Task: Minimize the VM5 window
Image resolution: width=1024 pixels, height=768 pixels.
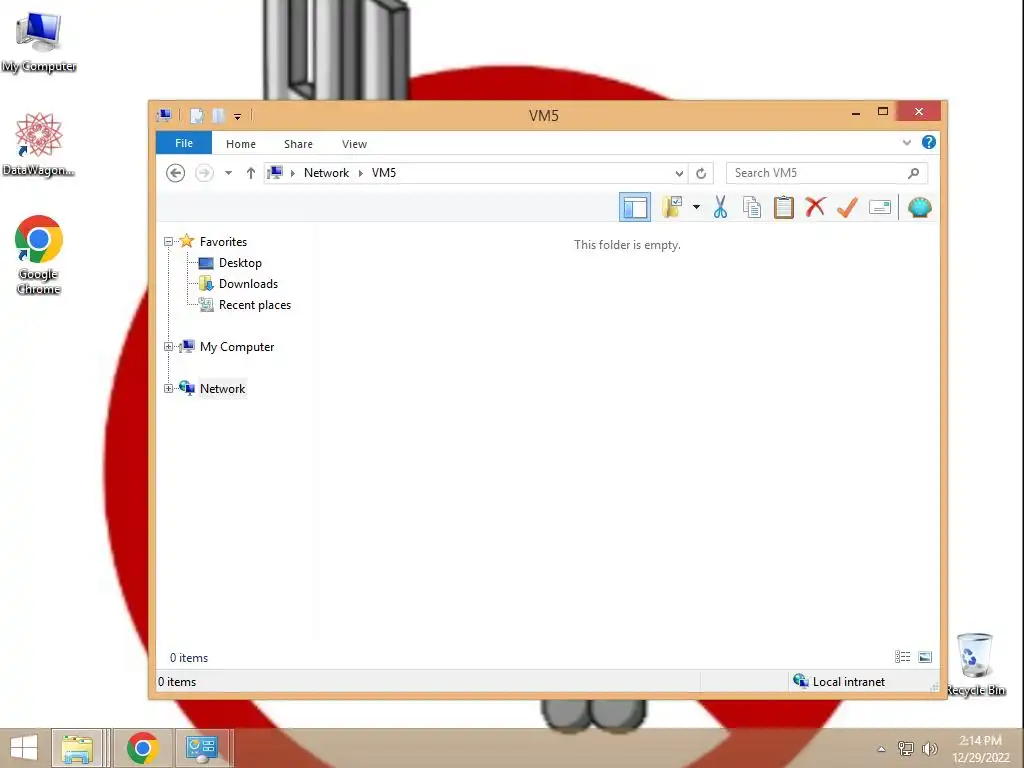Action: click(856, 112)
